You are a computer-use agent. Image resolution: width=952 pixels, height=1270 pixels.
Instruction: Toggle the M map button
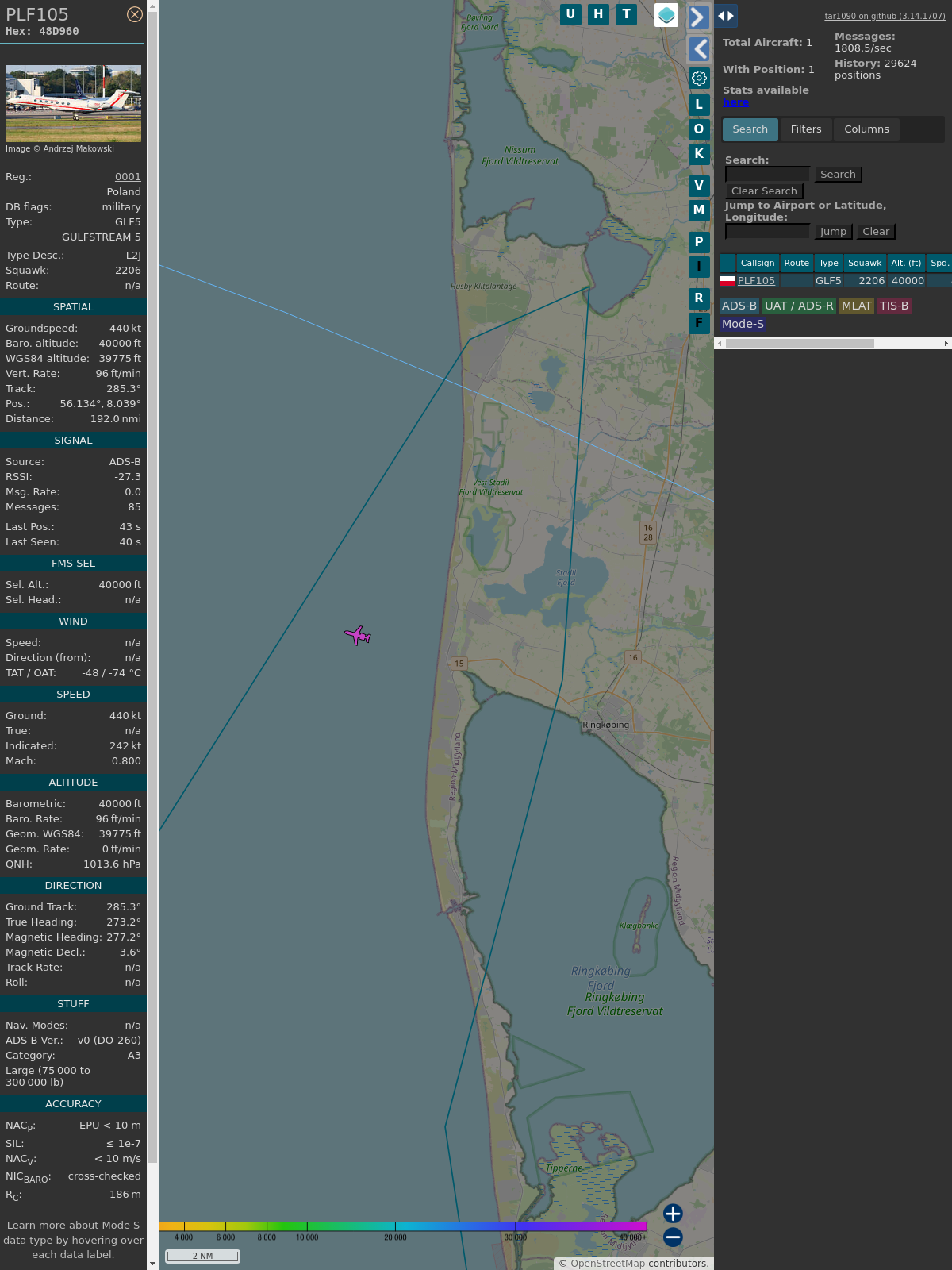pos(699,210)
